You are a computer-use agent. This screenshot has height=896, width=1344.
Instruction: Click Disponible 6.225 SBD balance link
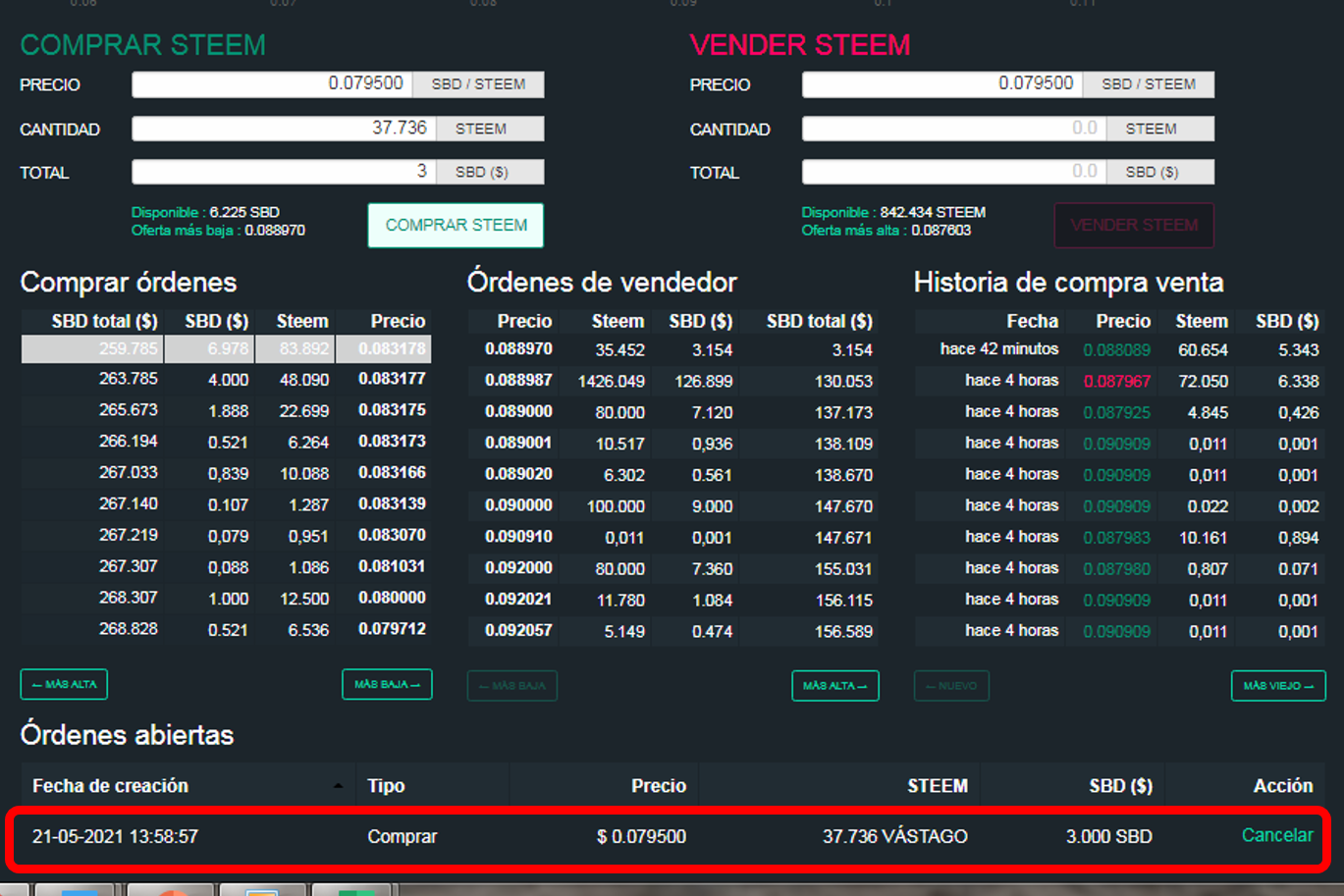tap(205, 212)
